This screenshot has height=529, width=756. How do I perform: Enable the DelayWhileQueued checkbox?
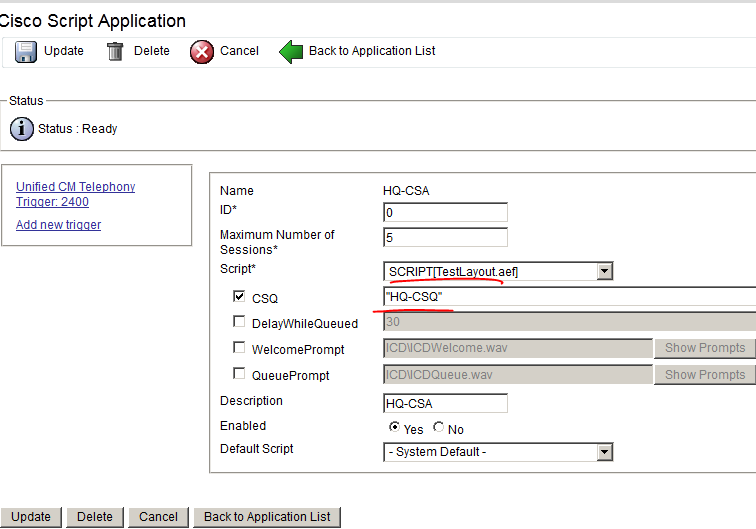point(239,321)
